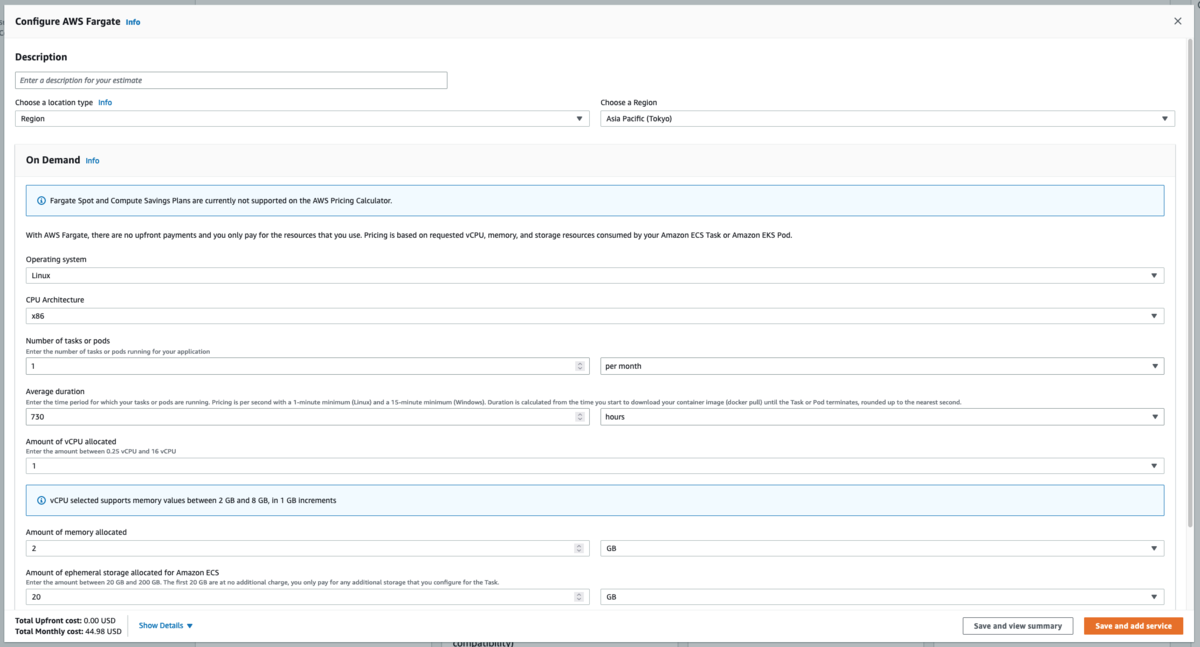Open Info link beside Configure AWS Fargate title

click(x=133, y=21)
